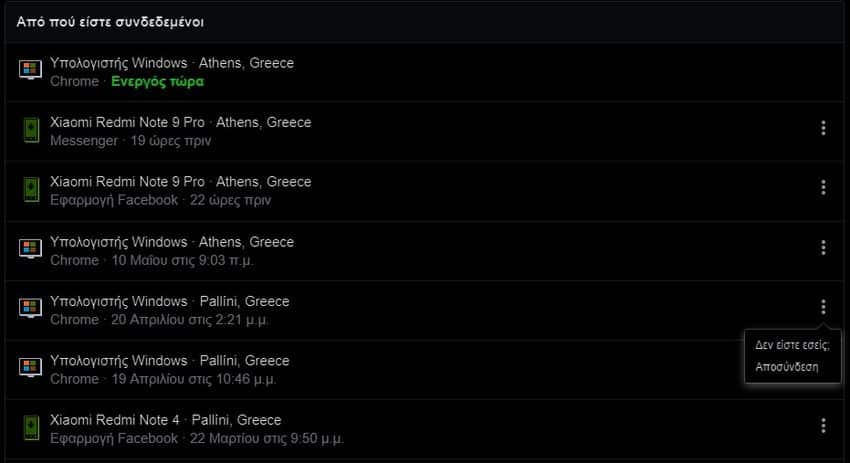Open three-dot menu for 10 Μαΐου session

pyautogui.click(x=823, y=247)
